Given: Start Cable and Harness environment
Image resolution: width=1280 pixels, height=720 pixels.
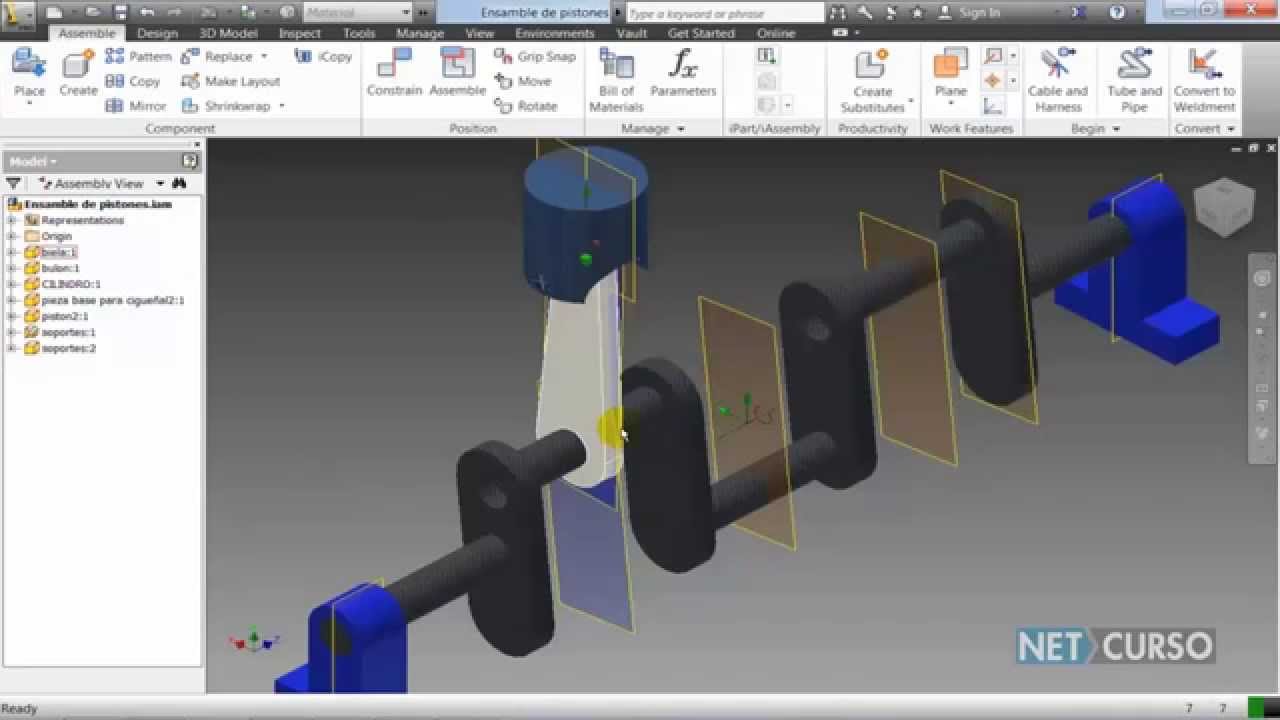Looking at the screenshot, I should coord(1058,80).
